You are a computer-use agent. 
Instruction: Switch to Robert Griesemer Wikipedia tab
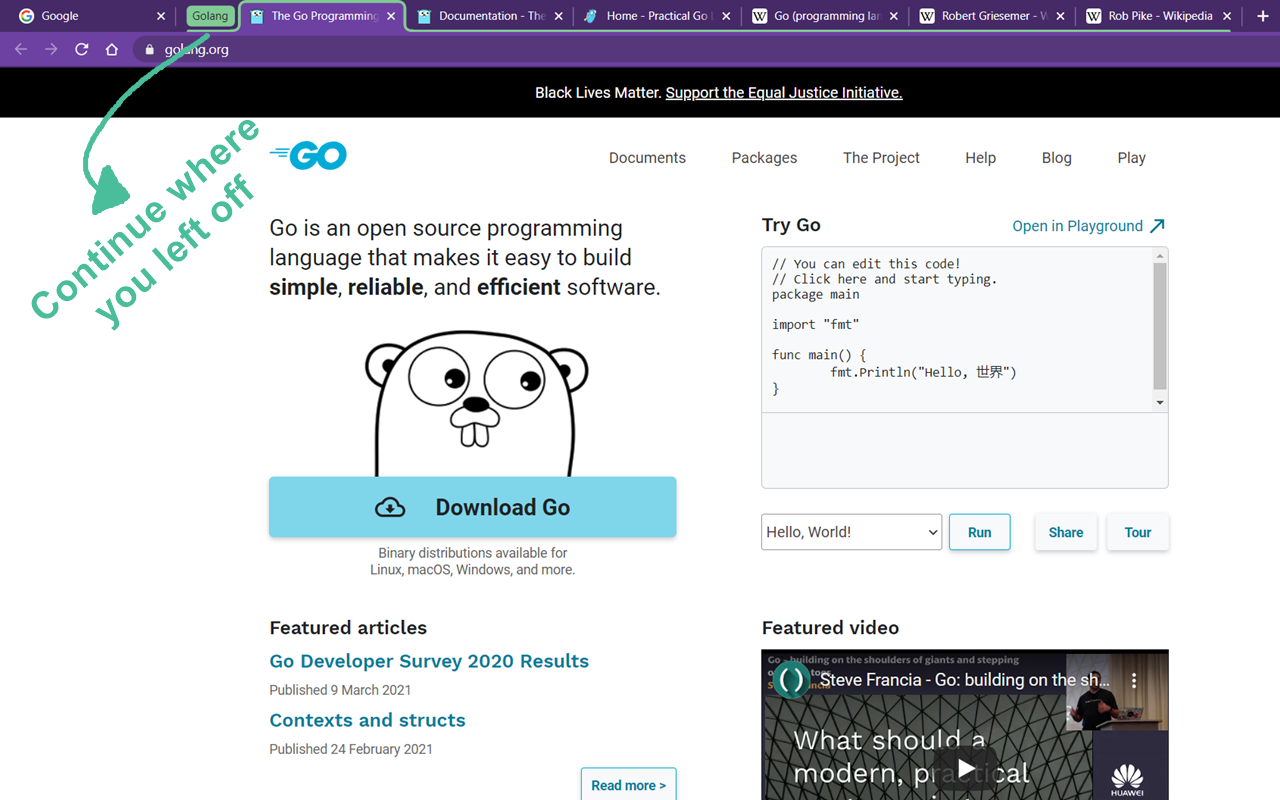click(x=990, y=16)
